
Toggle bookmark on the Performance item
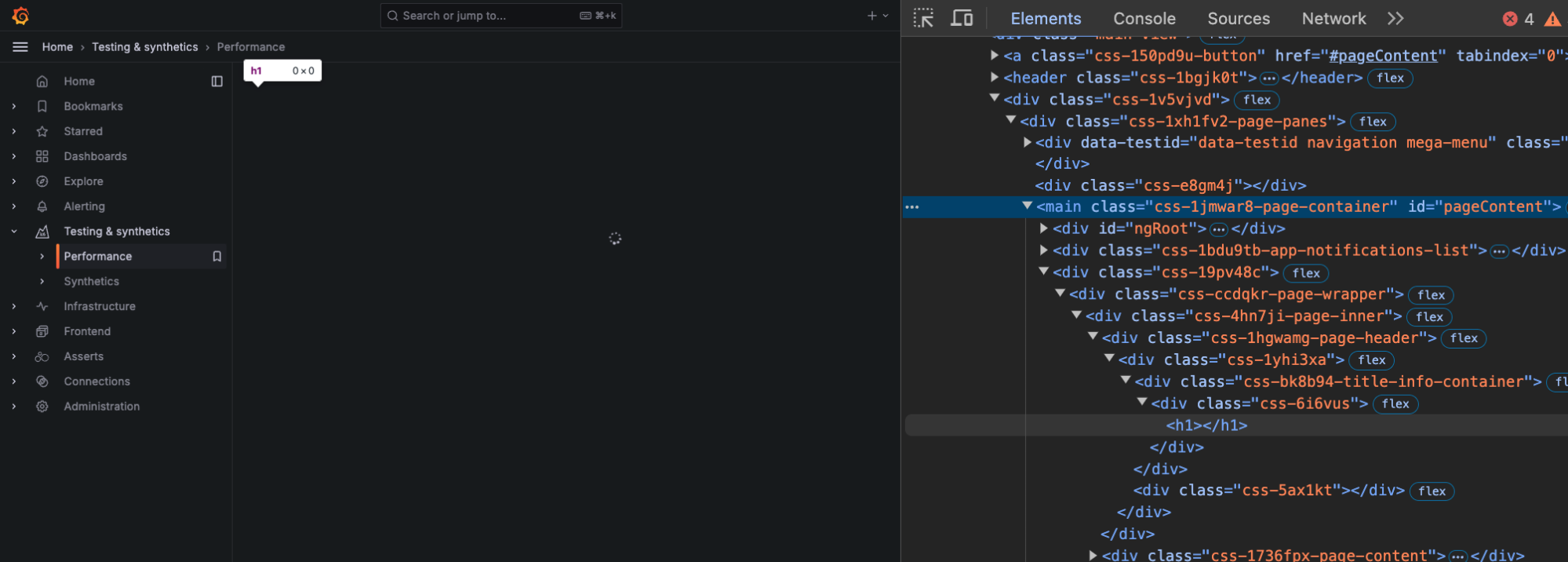217,257
